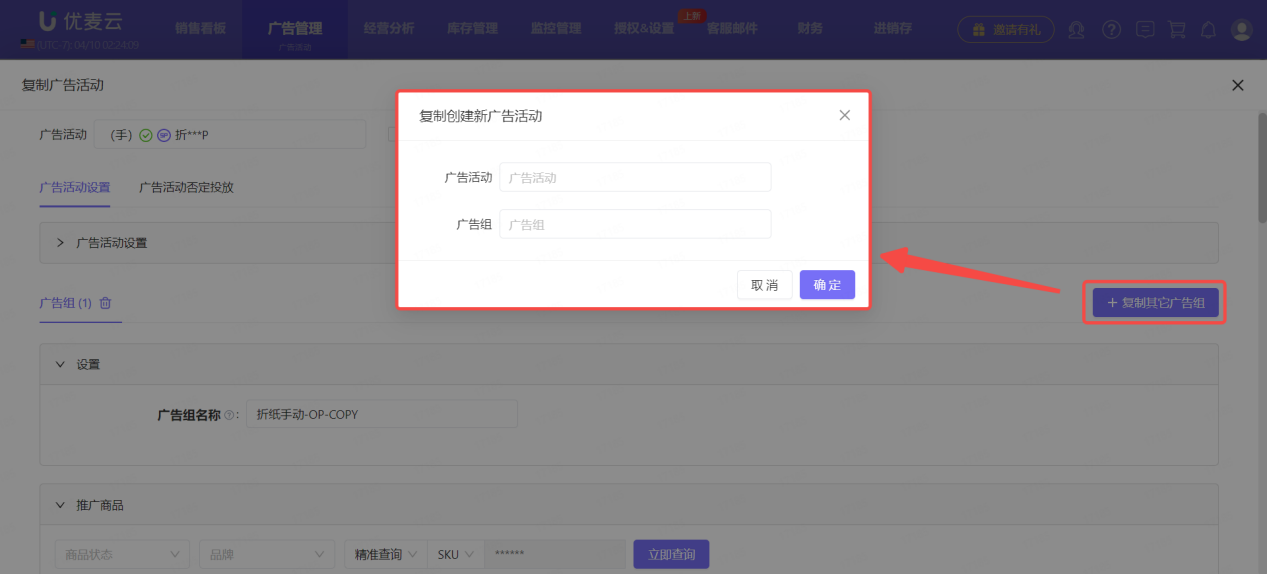The height and width of the screenshot is (574, 1267).
Task: Open the message feedback icon
Action: (1145, 30)
